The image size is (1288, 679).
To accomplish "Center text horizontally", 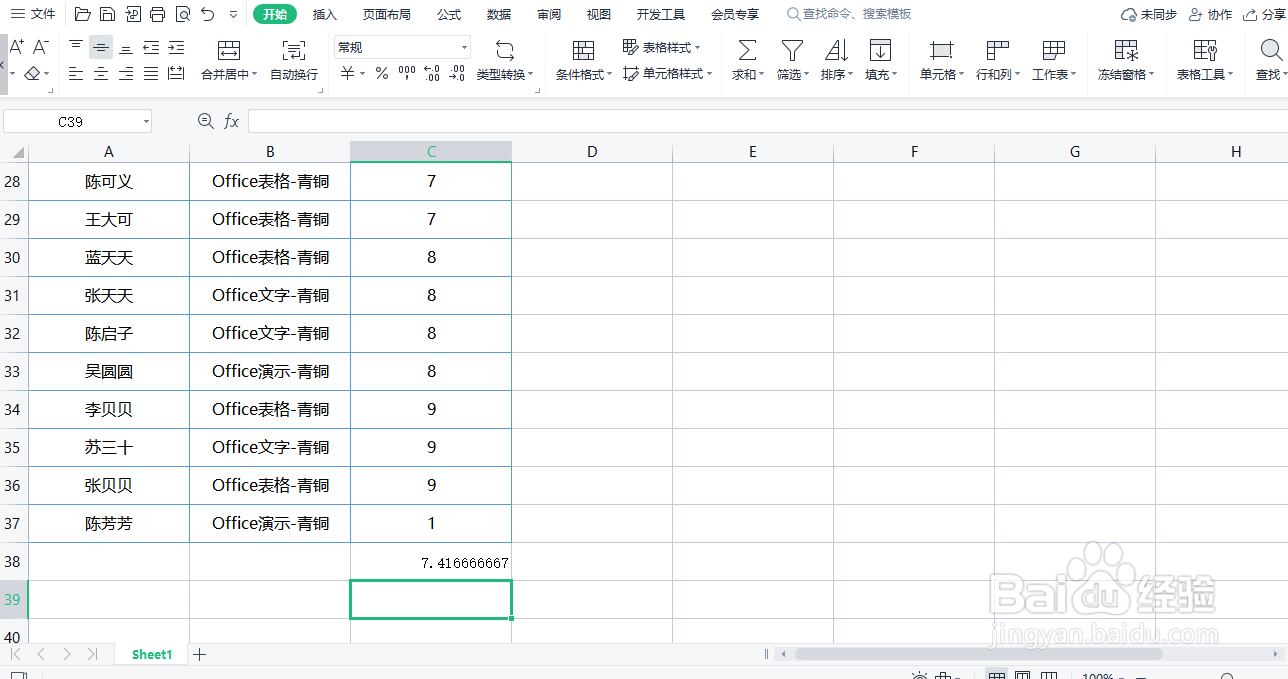I will click(101, 74).
